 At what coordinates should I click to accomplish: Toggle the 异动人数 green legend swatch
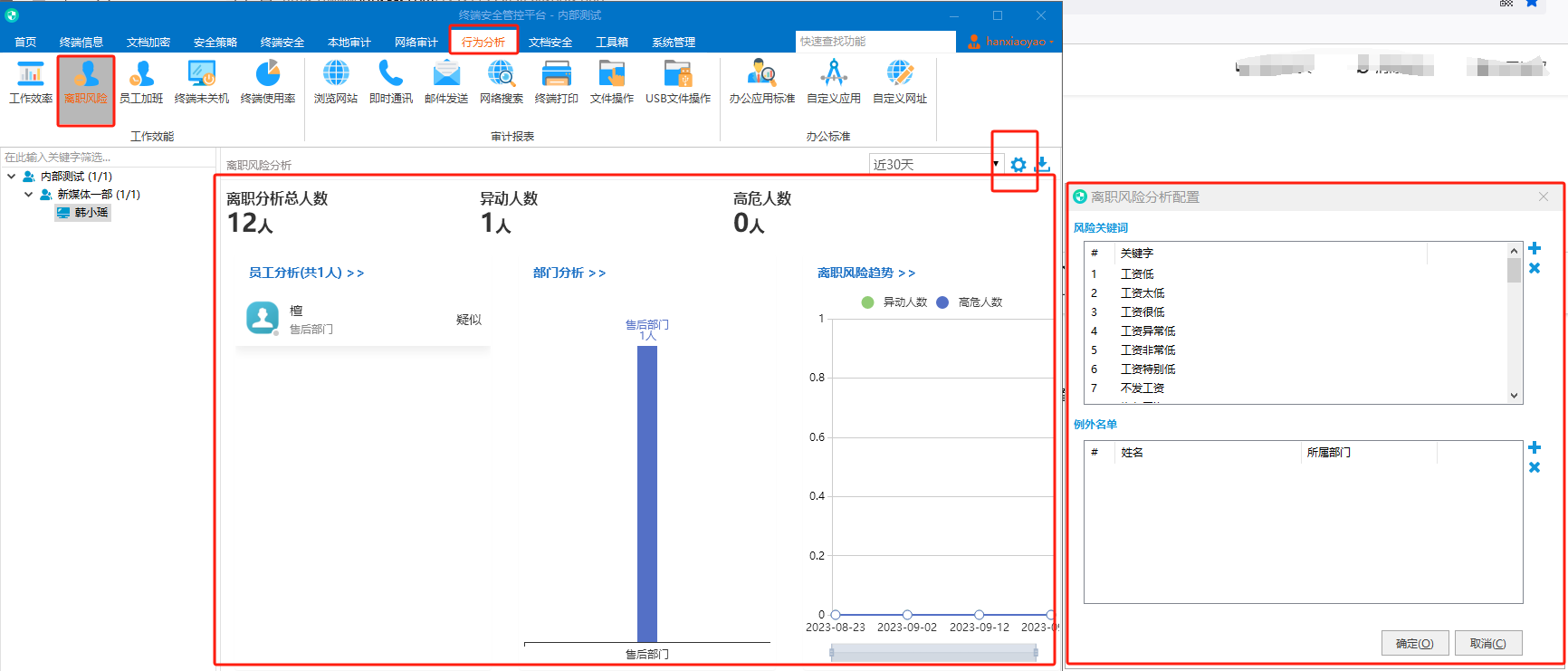pyautogui.click(x=867, y=302)
